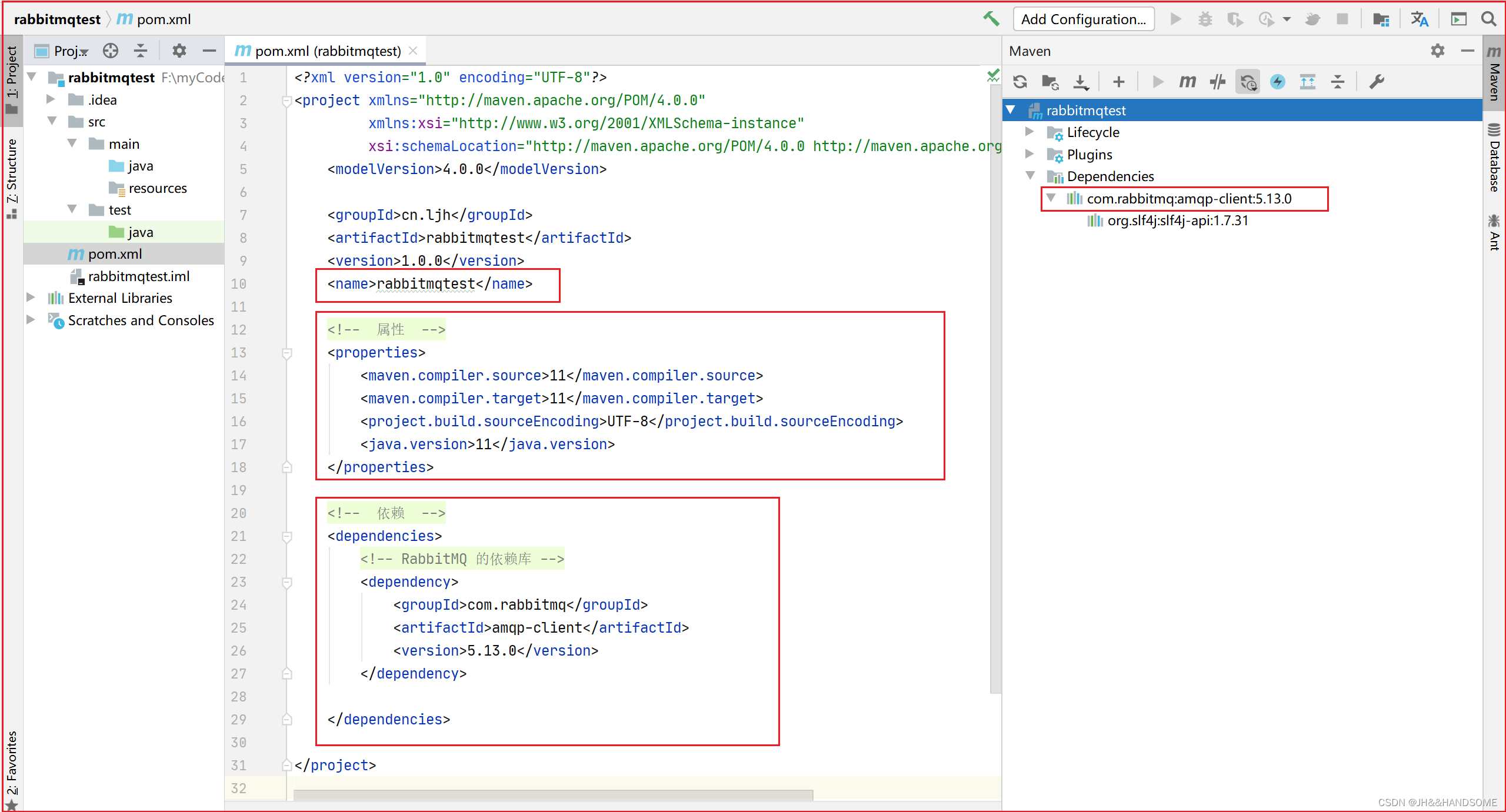Expand the .idea folder
Viewport: 1506px width, 812px height.
point(51,99)
